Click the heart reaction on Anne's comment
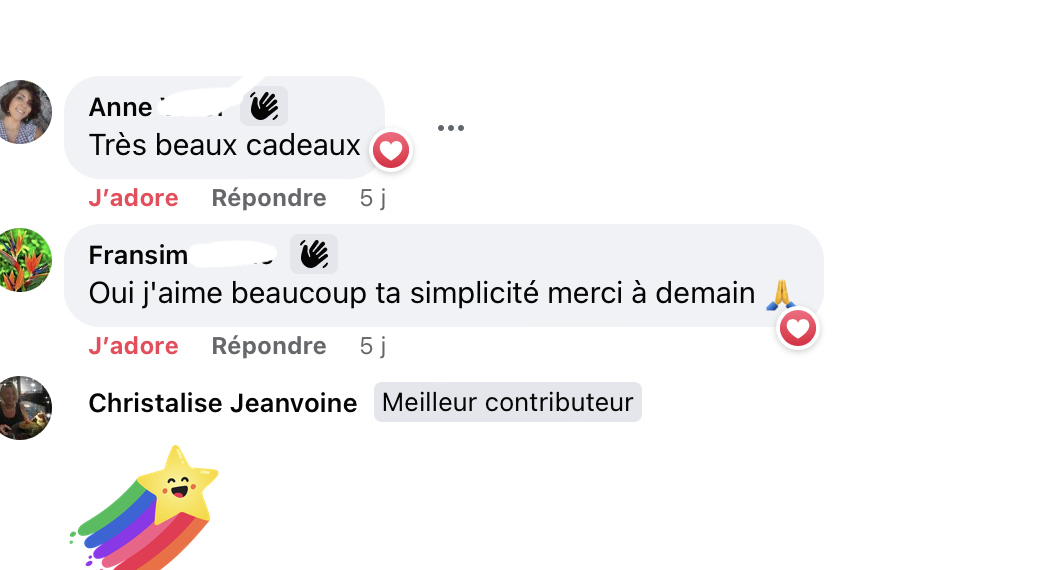Viewport: 1060px width, 570px height. [391, 151]
